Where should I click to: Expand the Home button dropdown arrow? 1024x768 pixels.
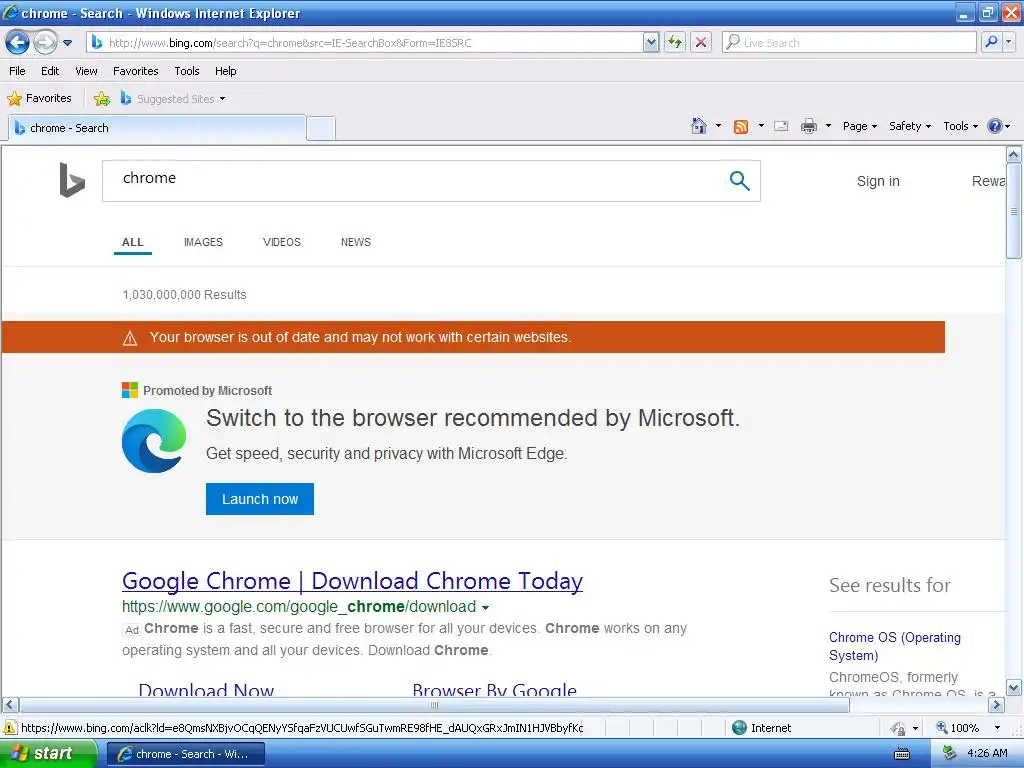[718, 125]
